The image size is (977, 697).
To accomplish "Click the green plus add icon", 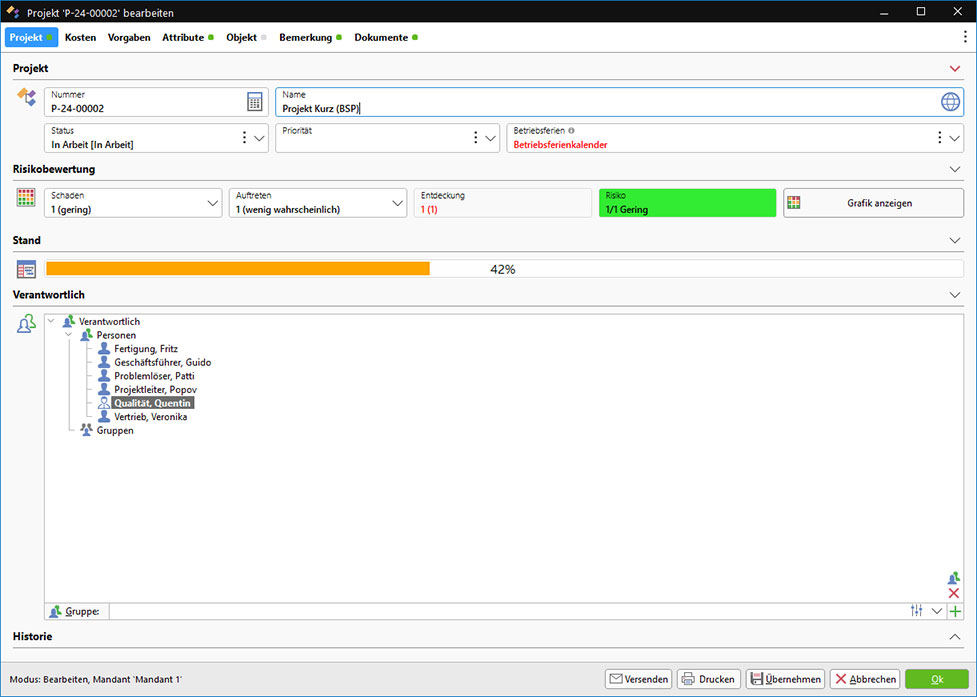I will [x=955, y=611].
